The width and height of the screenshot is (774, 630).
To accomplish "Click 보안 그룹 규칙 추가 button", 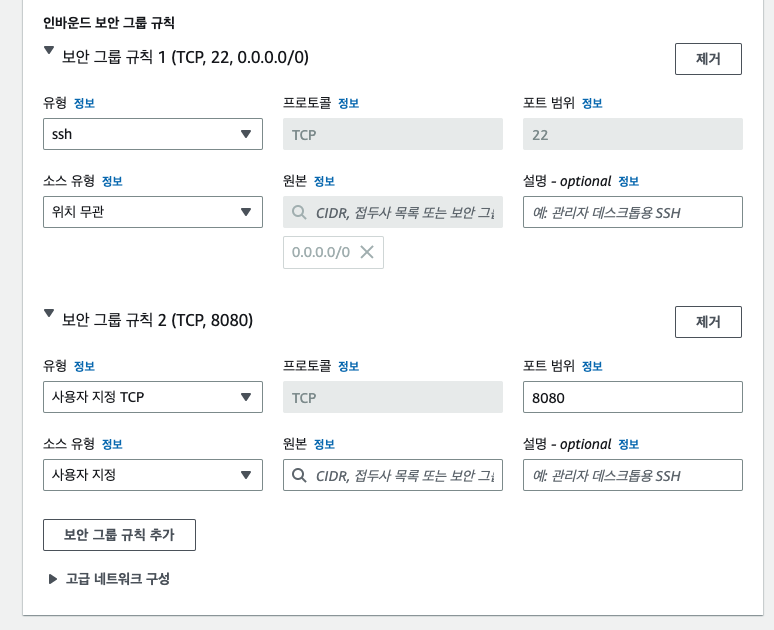I will pos(119,535).
